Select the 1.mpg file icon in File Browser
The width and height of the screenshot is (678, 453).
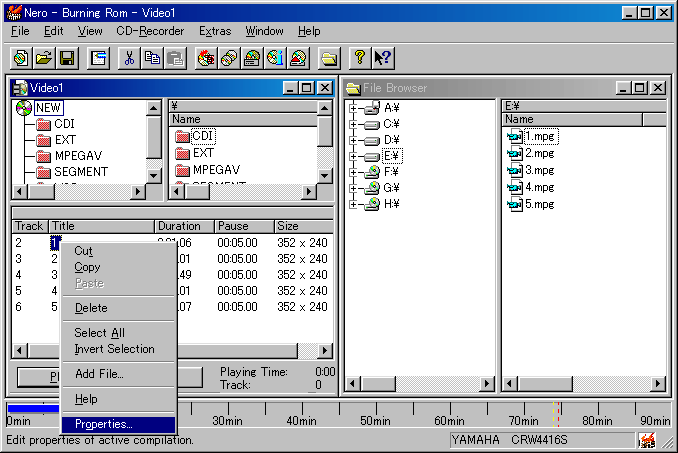click(x=515, y=137)
